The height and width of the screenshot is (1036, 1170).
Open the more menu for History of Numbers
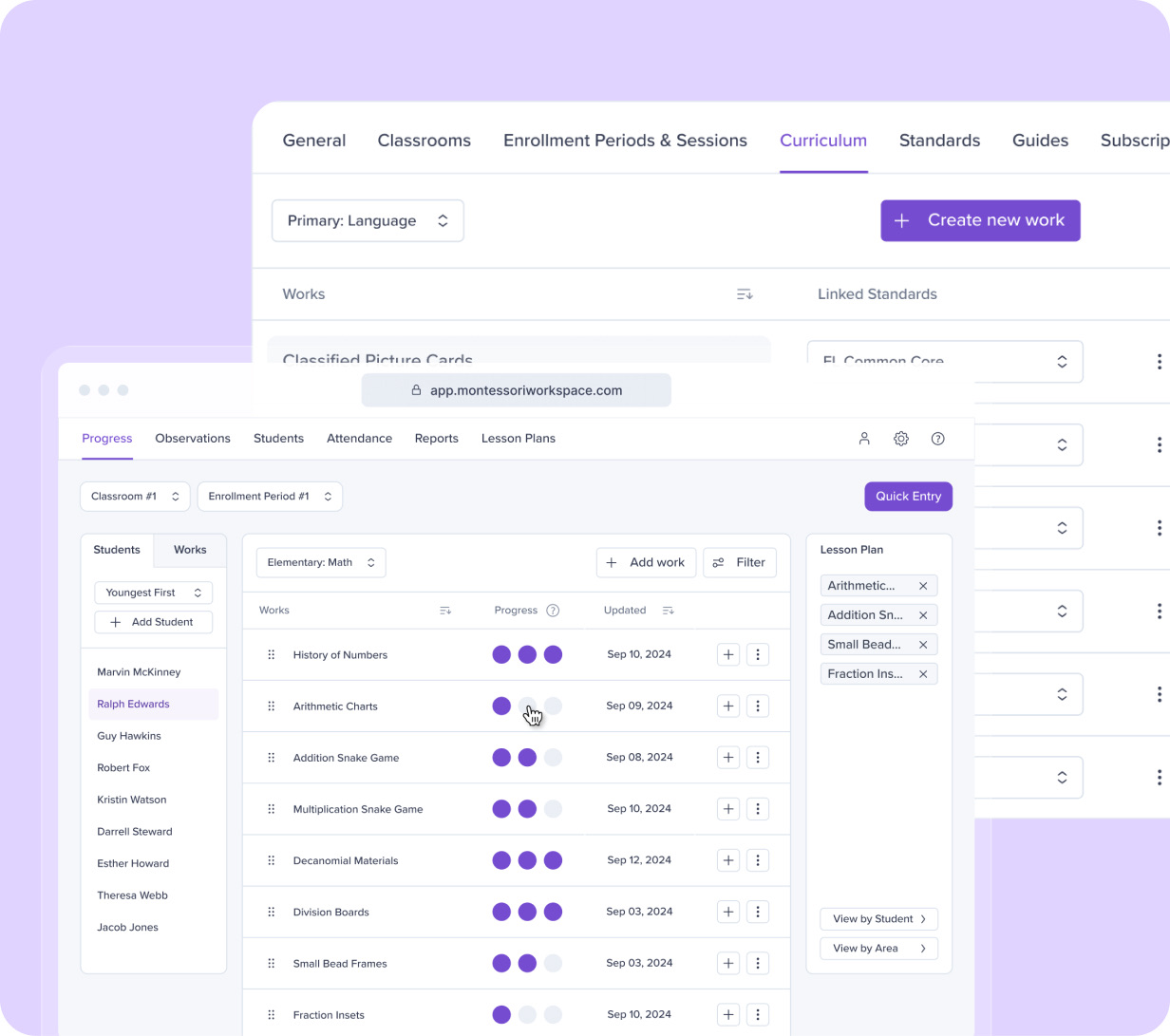(x=758, y=654)
